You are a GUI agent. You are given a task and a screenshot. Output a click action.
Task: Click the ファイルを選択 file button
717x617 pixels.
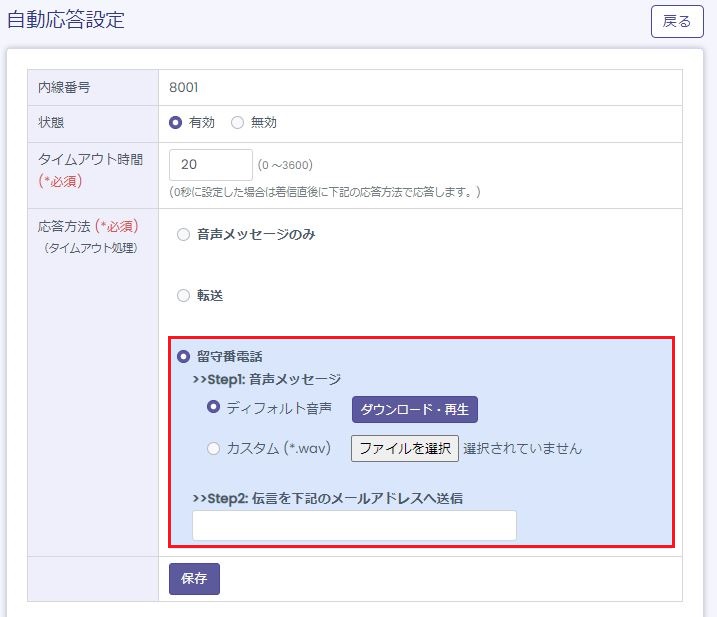(404, 448)
